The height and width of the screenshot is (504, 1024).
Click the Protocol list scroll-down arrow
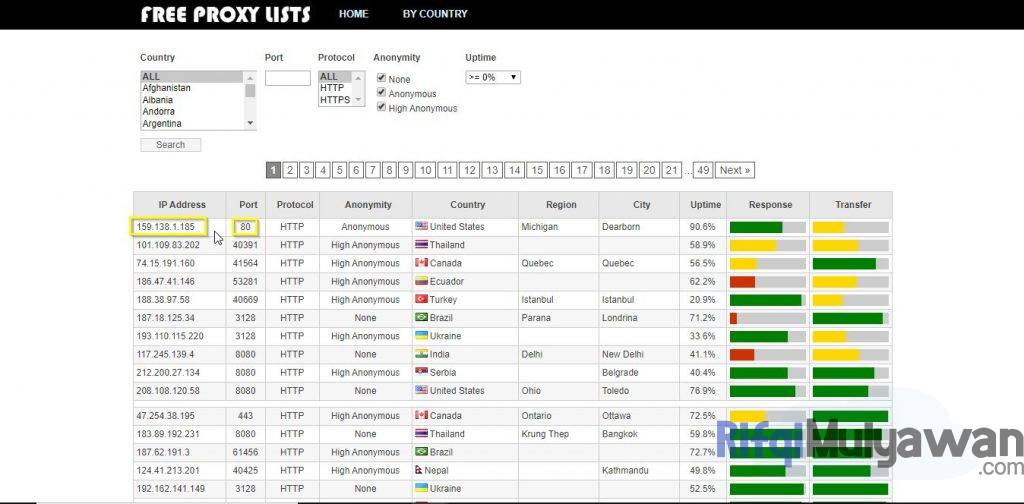358,100
